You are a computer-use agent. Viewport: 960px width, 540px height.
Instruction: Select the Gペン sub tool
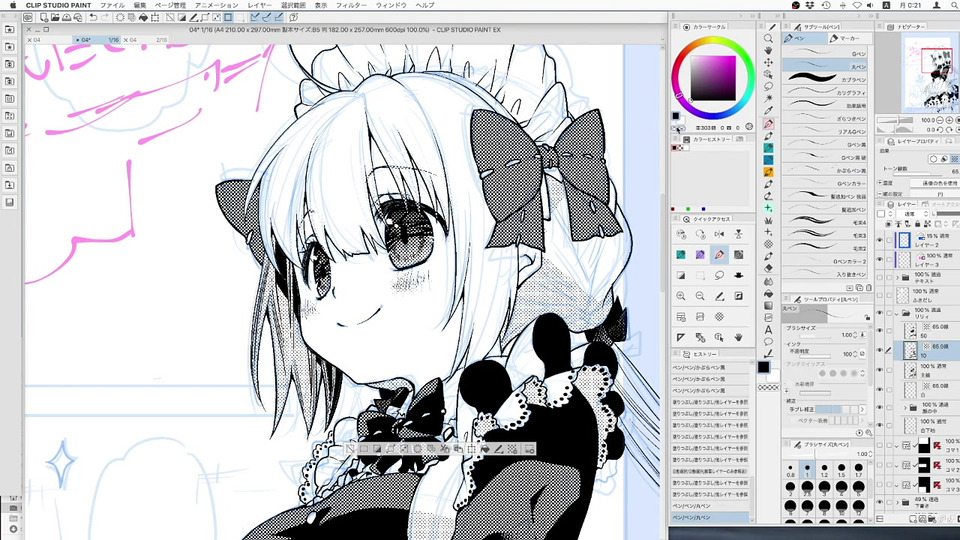827,53
